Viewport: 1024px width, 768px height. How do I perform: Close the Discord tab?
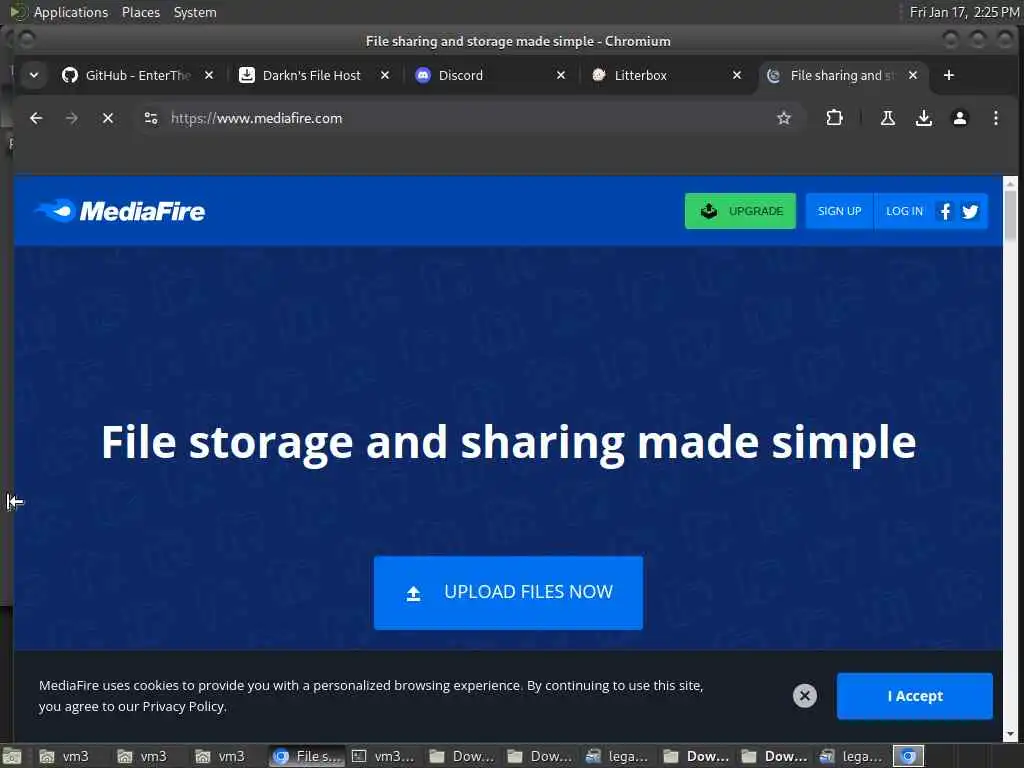tap(560, 75)
